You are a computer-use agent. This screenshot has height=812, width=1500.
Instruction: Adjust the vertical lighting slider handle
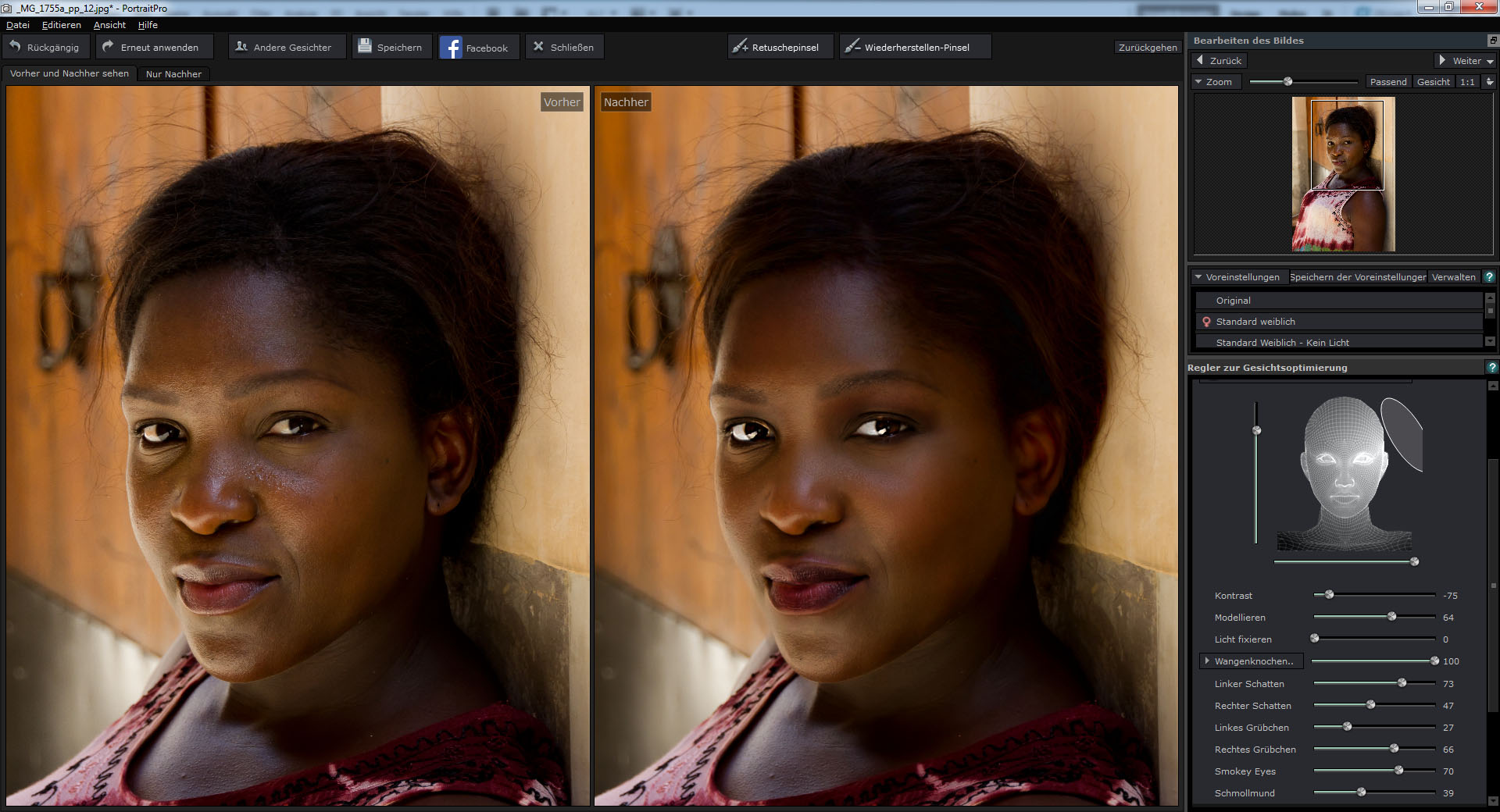coord(1257,430)
